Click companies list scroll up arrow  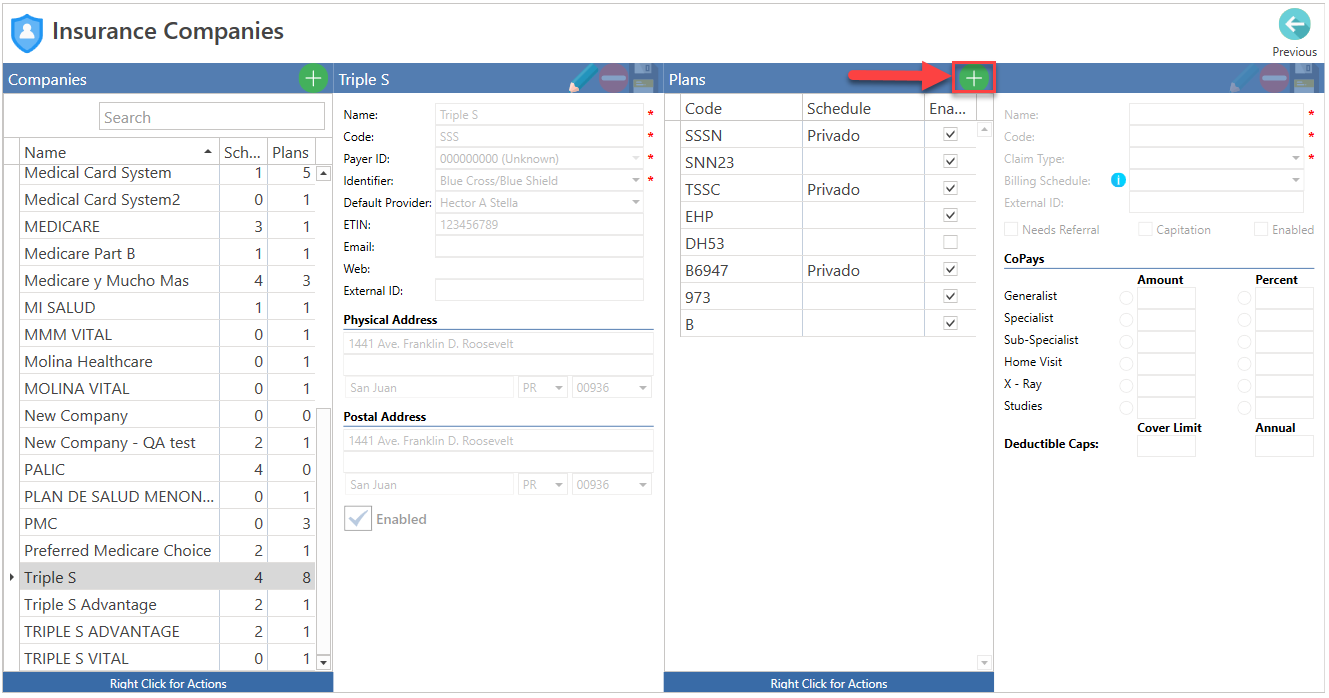pos(322,173)
